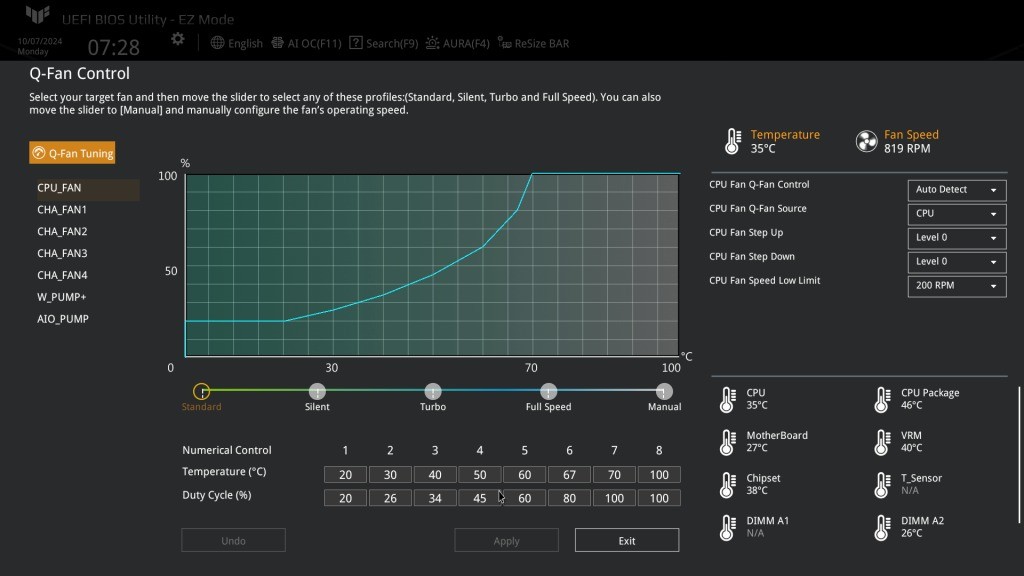
Task: Click the globe icon beside English
Action: pos(218,43)
